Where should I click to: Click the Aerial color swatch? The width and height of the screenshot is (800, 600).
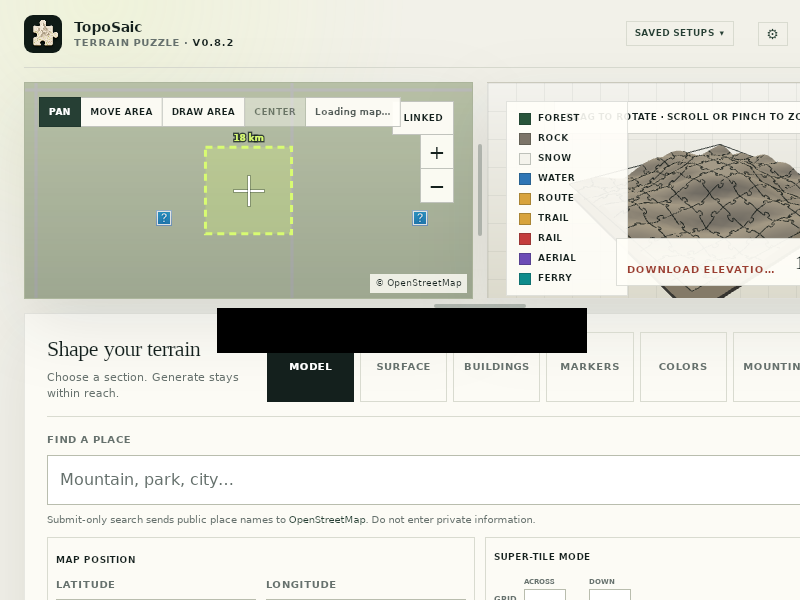click(x=525, y=259)
